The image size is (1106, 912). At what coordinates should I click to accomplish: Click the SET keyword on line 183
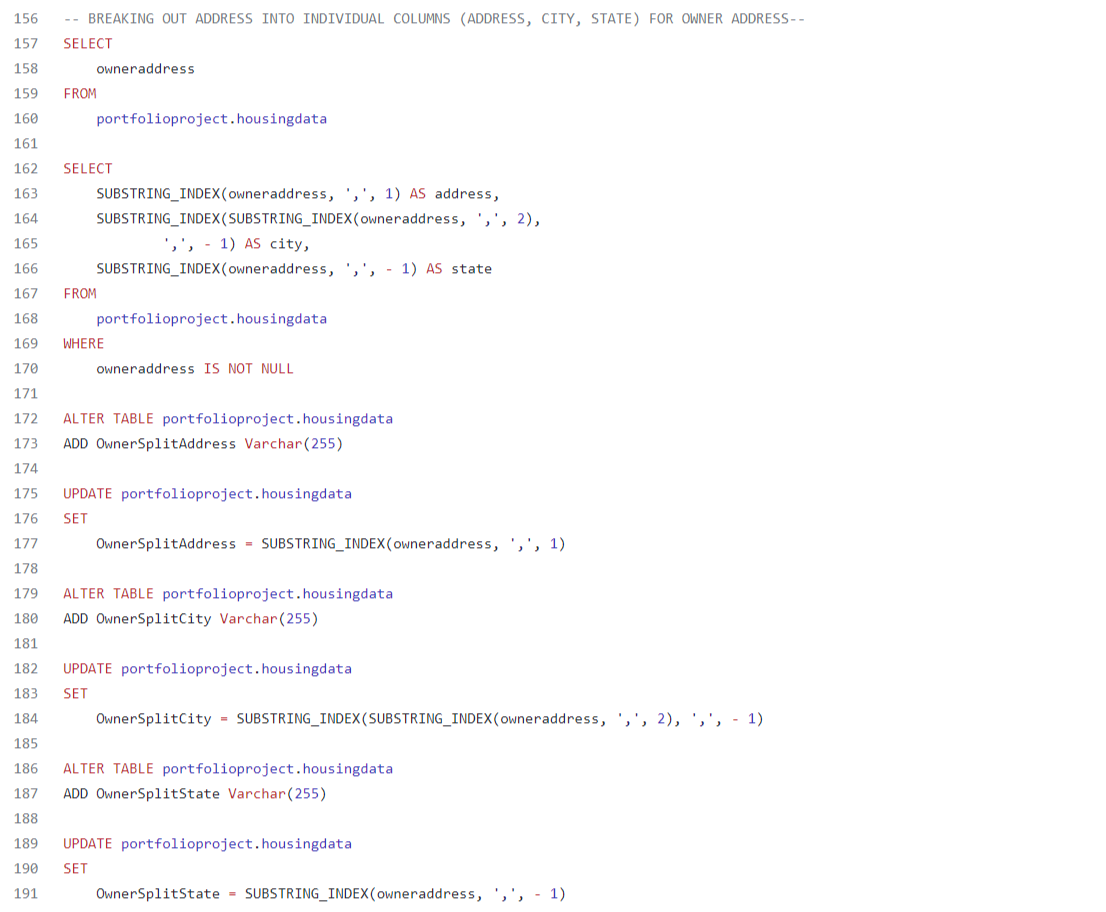tap(75, 693)
